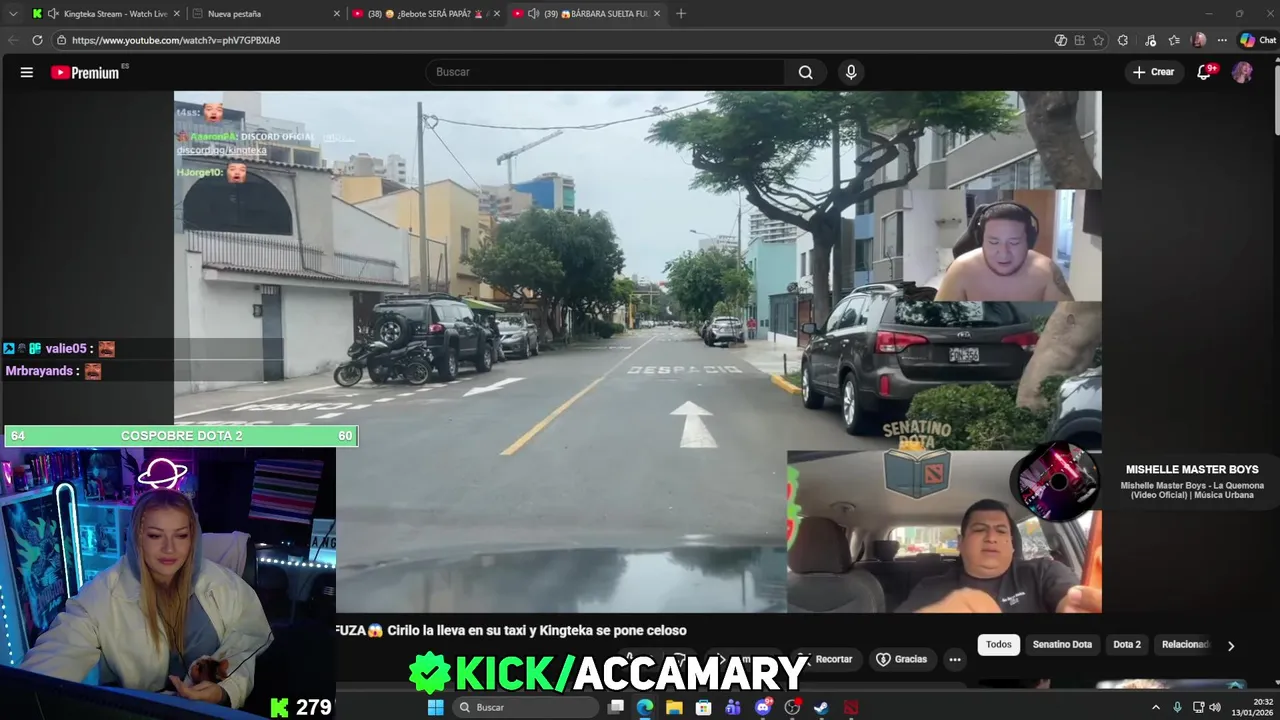The height and width of the screenshot is (720, 1280).
Task: Reload the page with the refresh icon
Action: (37, 40)
